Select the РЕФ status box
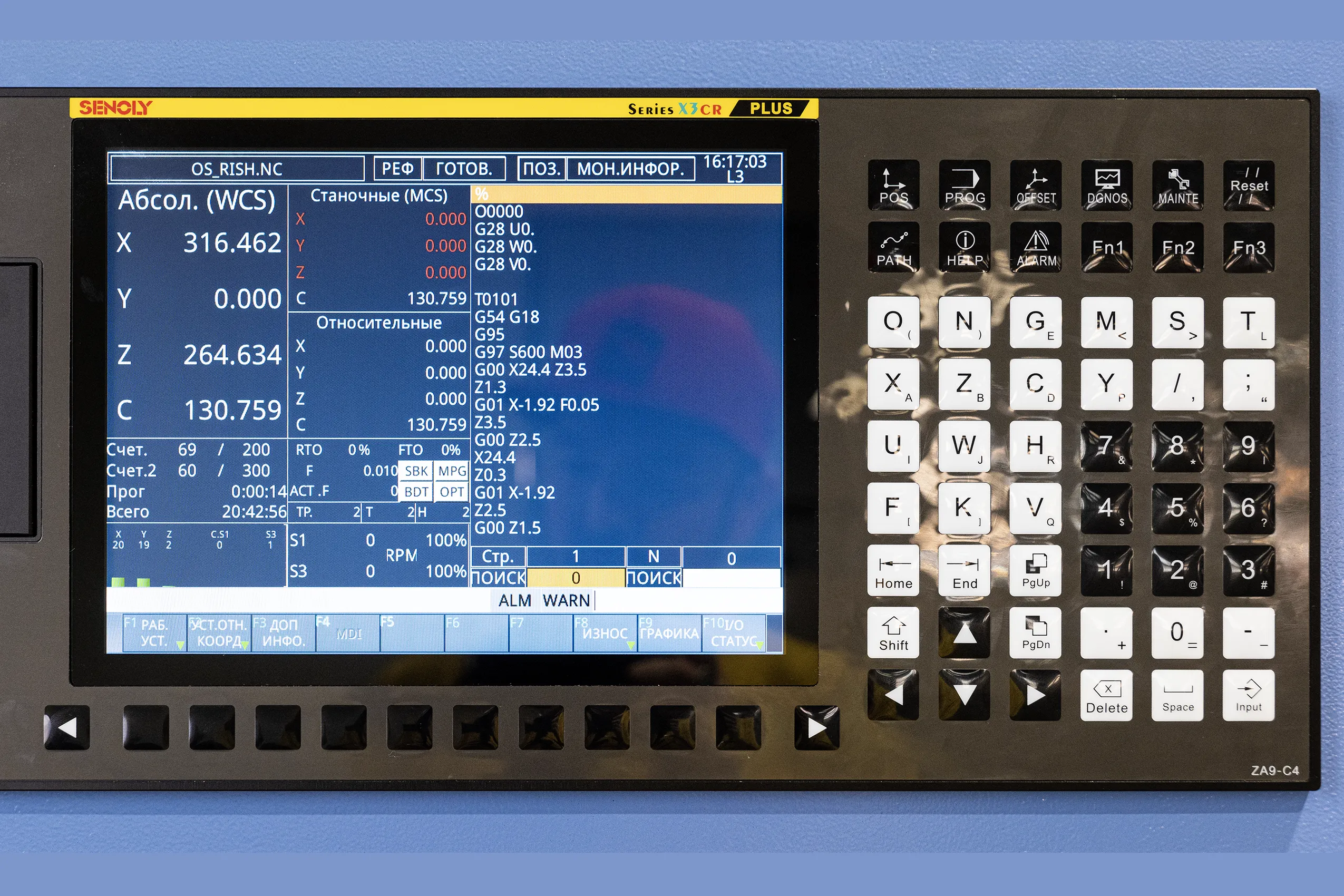The image size is (1344, 896). click(x=398, y=169)
